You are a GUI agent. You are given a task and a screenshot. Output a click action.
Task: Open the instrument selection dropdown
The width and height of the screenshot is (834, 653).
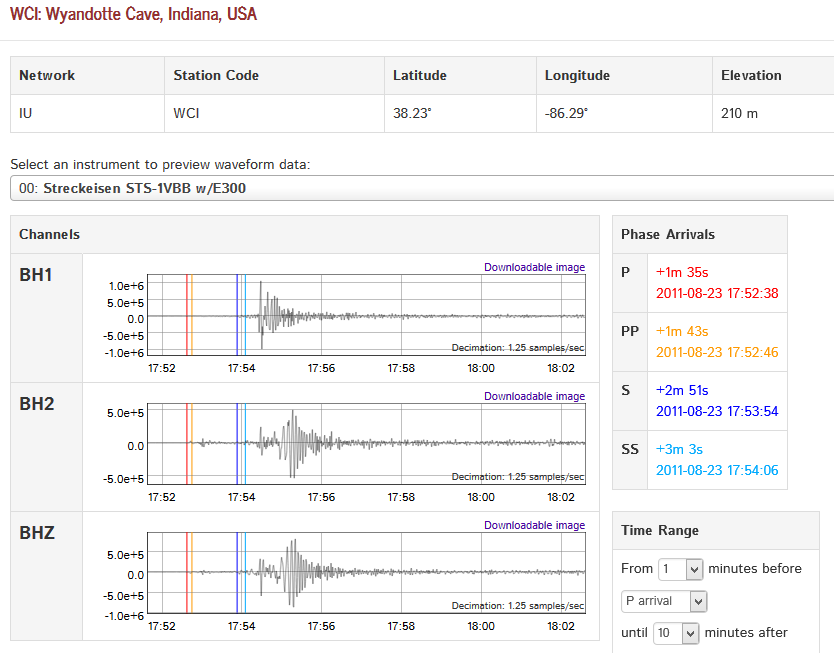click(420, 188)
